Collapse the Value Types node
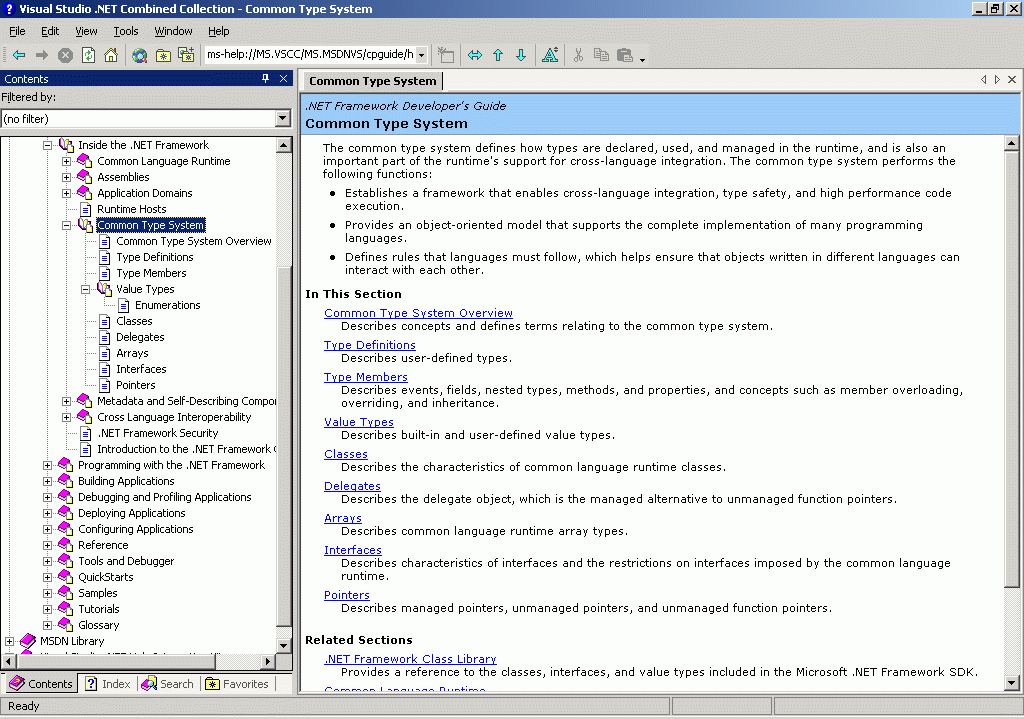 (86, 289)
